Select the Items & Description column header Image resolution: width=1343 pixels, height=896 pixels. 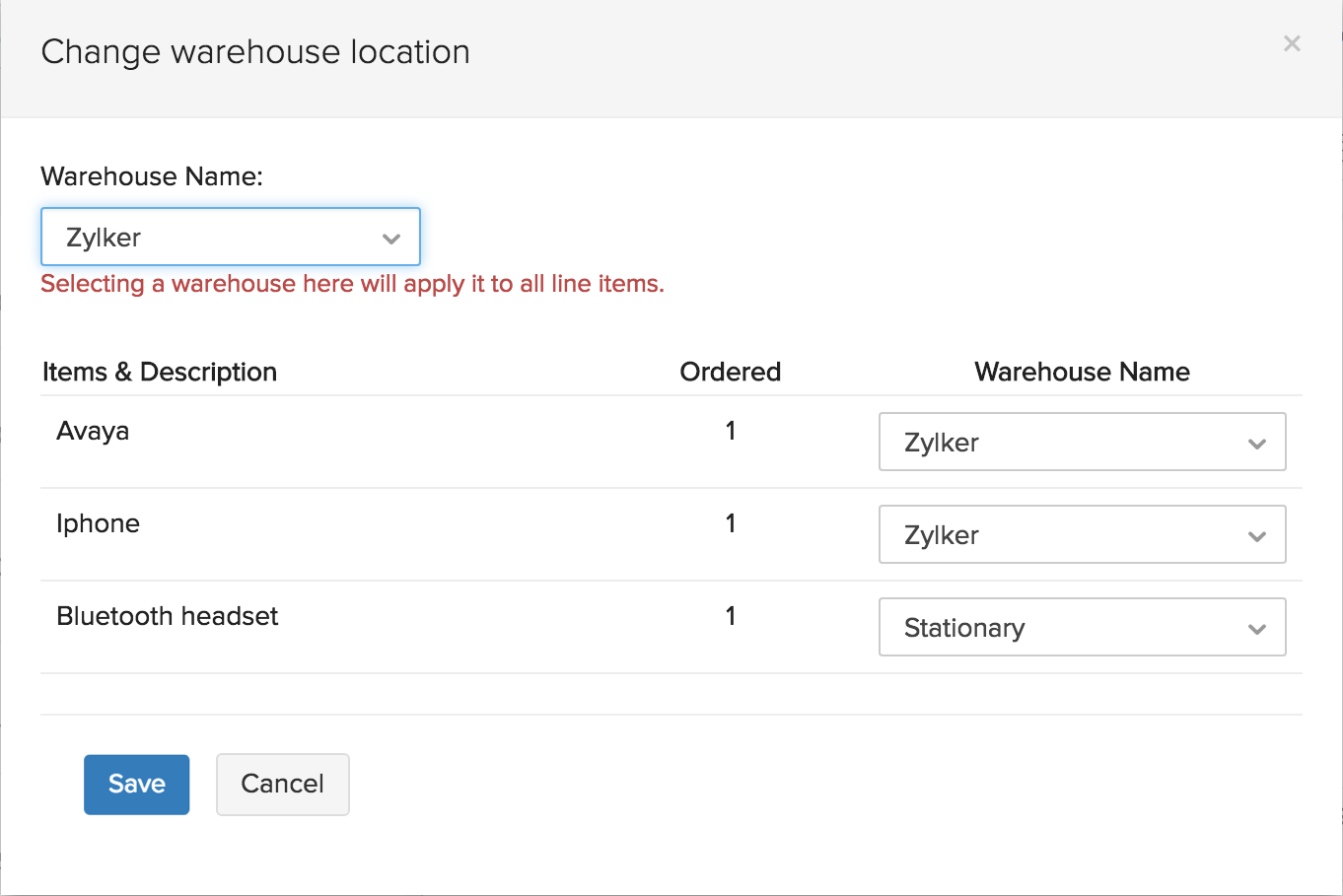[159, 372]
